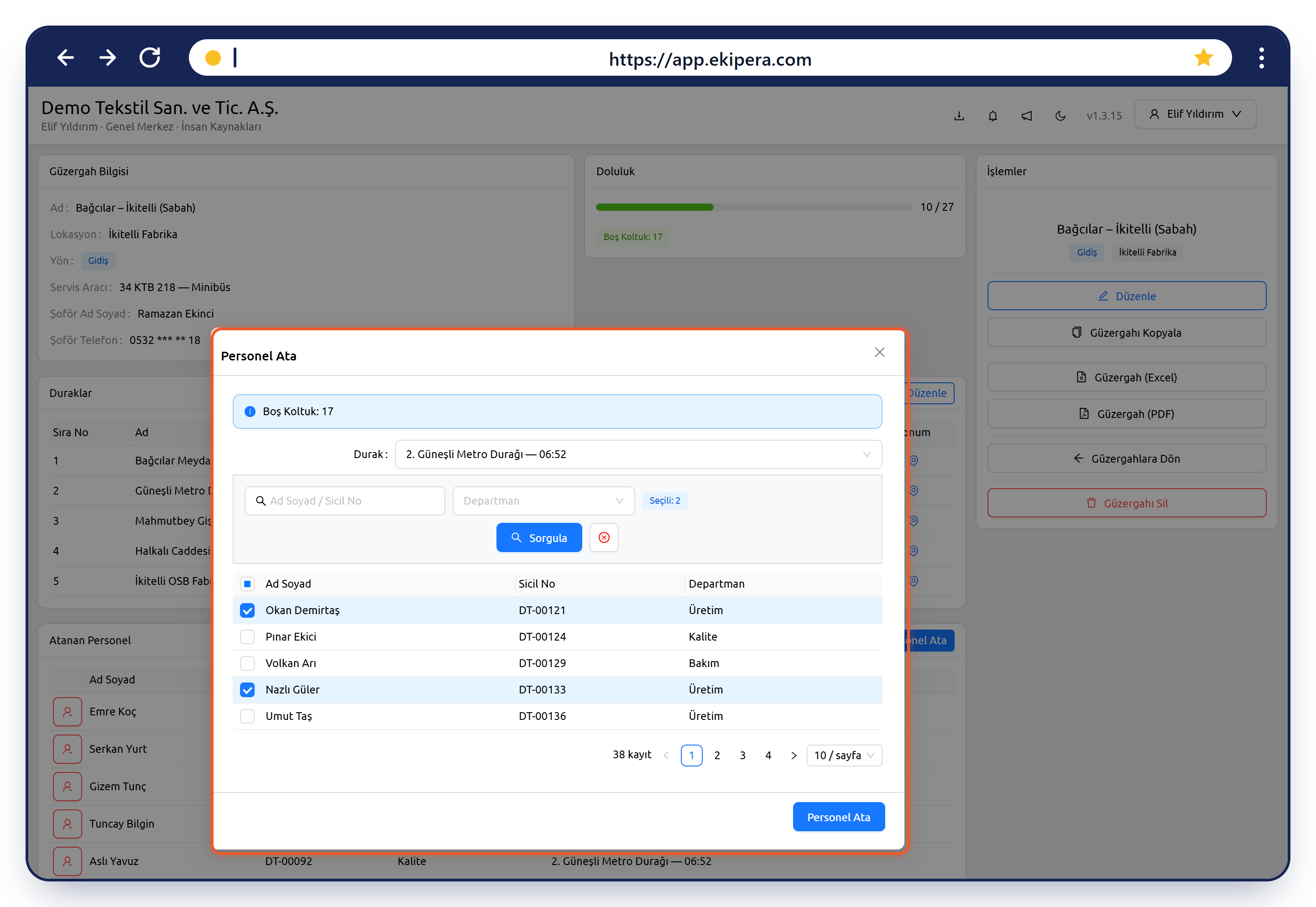Click the announcements megaphone icon
This screenshot has width=1316, height=907.
pyautogui.click(x=1027, y=115)
